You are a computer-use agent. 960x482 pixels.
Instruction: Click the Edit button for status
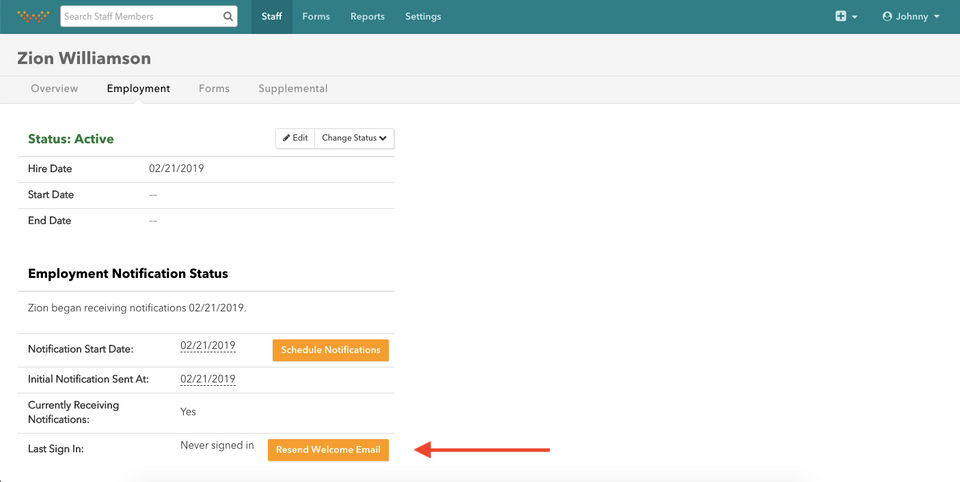coord(295,138)
